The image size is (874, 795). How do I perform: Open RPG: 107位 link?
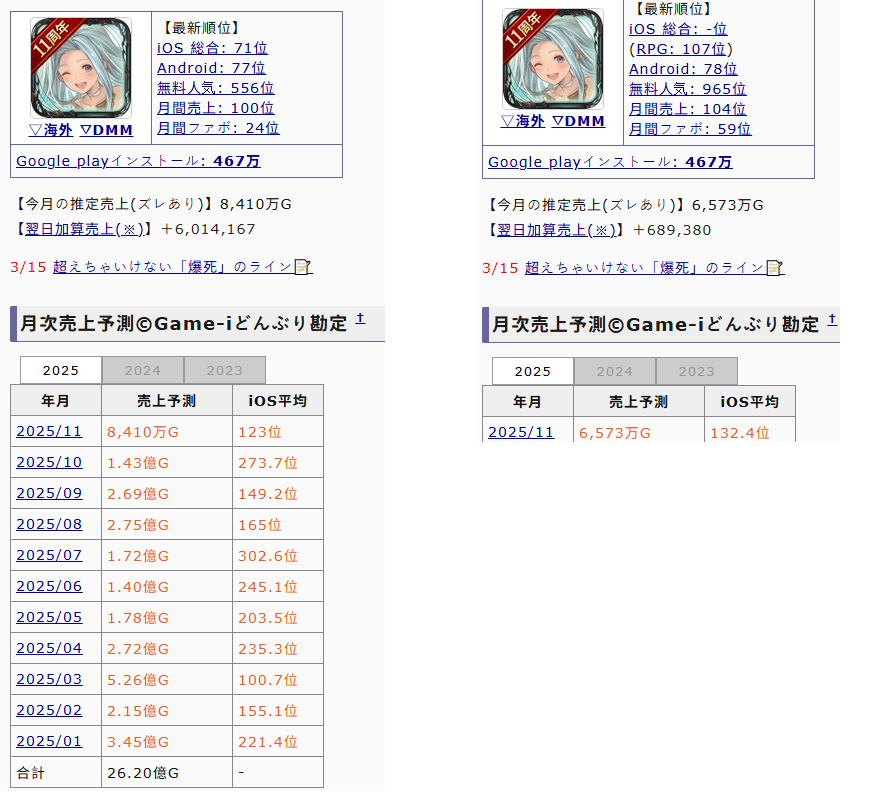pyautogui.click(x=681, y=49)
